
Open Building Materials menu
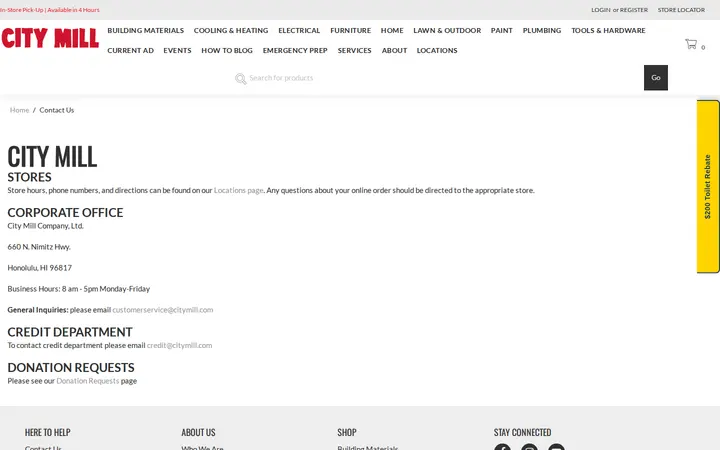point(146,30)
